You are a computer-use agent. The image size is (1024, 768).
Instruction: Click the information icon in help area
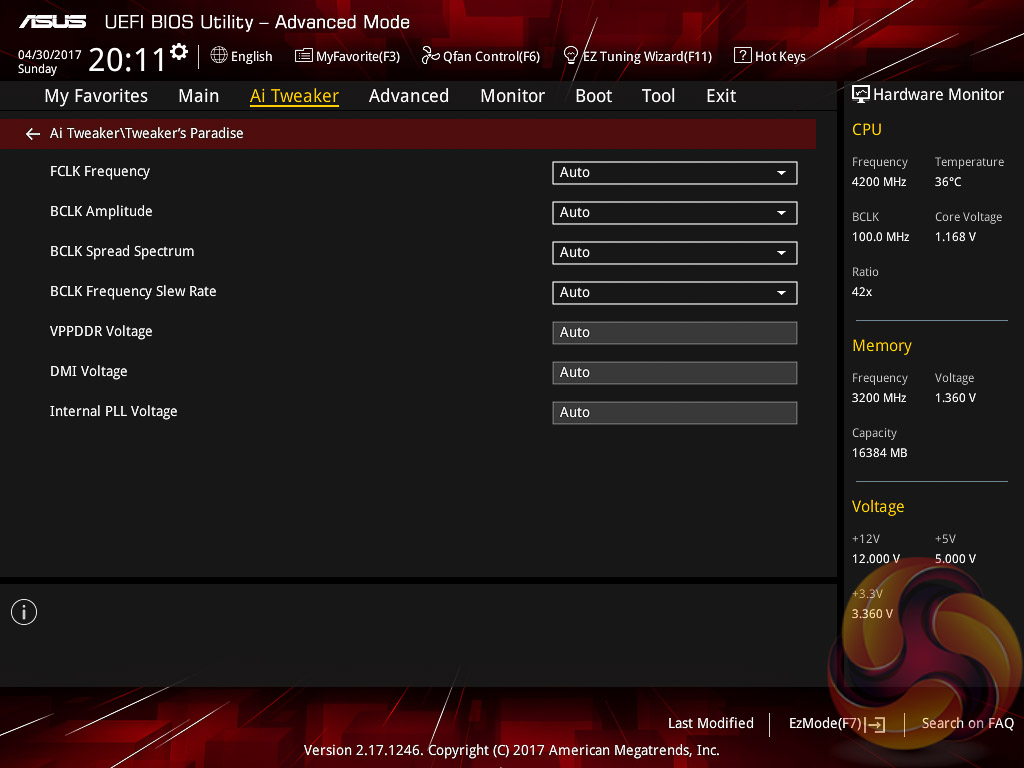pos(24,612)
